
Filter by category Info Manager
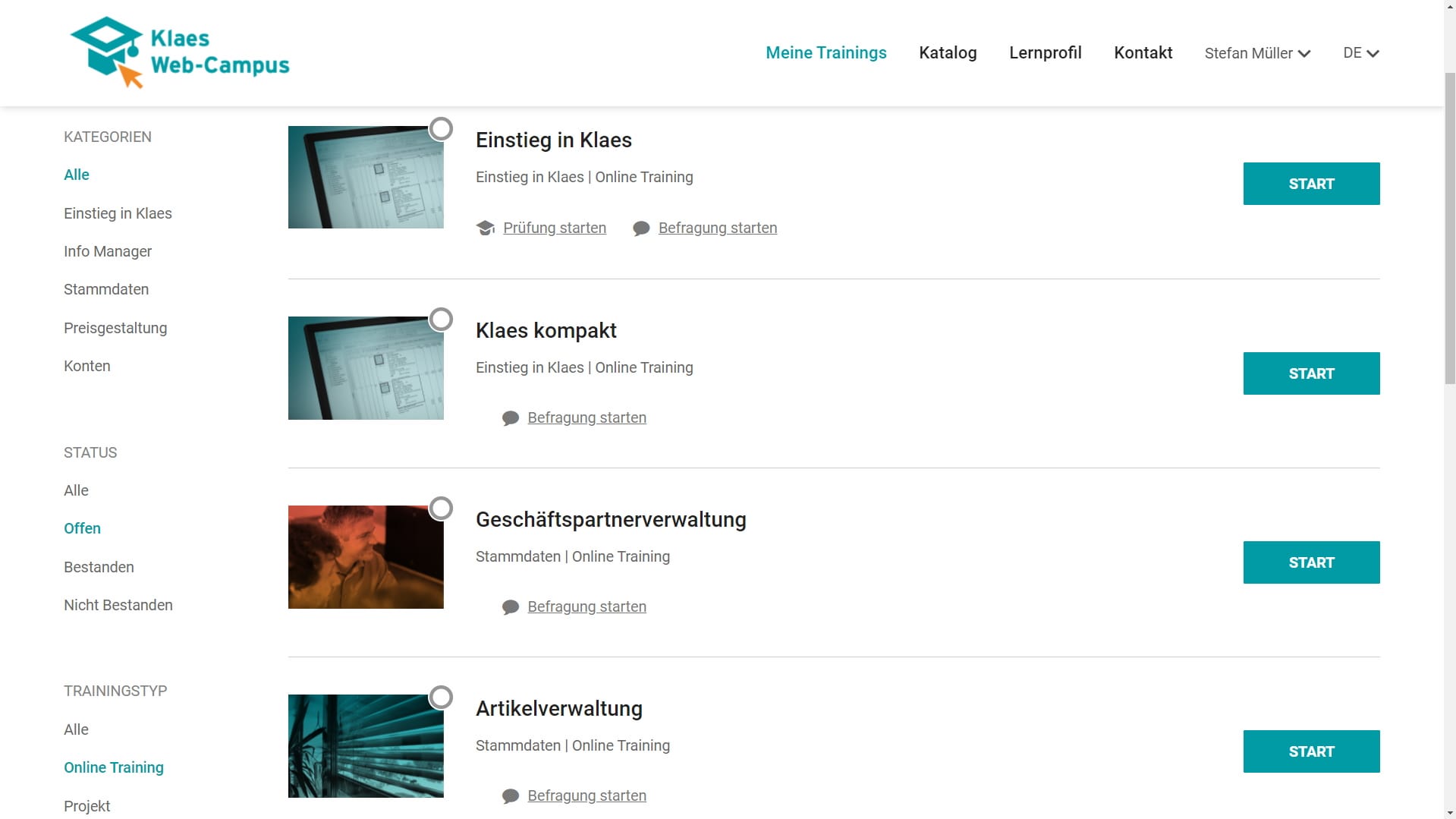click(x=108, y=251)
